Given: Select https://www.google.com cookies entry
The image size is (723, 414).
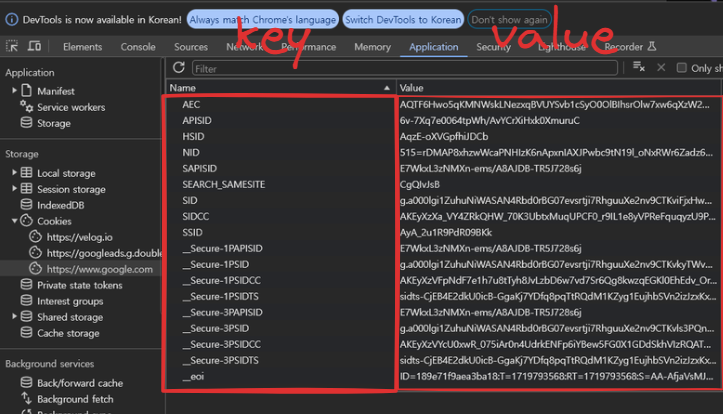Looking at the screenshot, I should coord(100,269).
